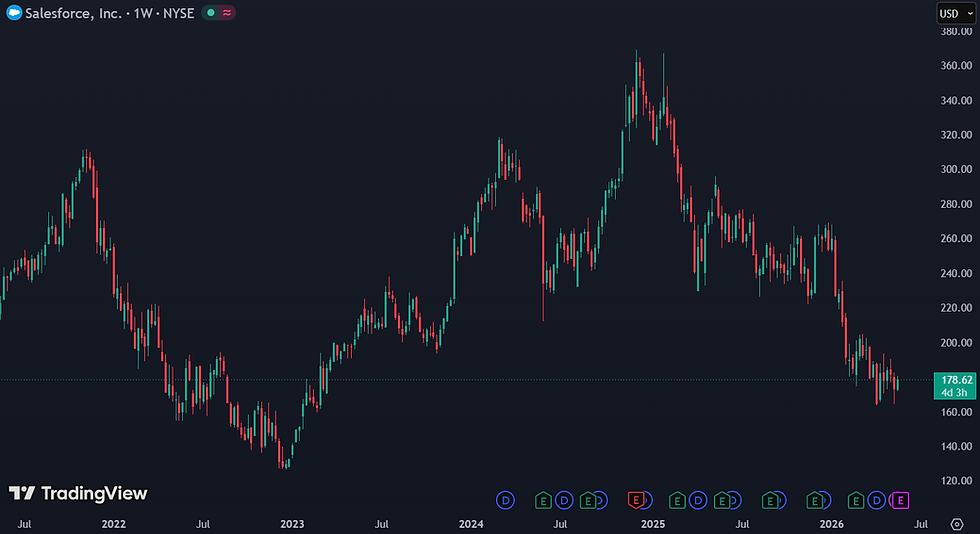The height and width of the screenshot is (534, 980).
Task: Click the 120.00 price axis label
Action: point(956,481)
